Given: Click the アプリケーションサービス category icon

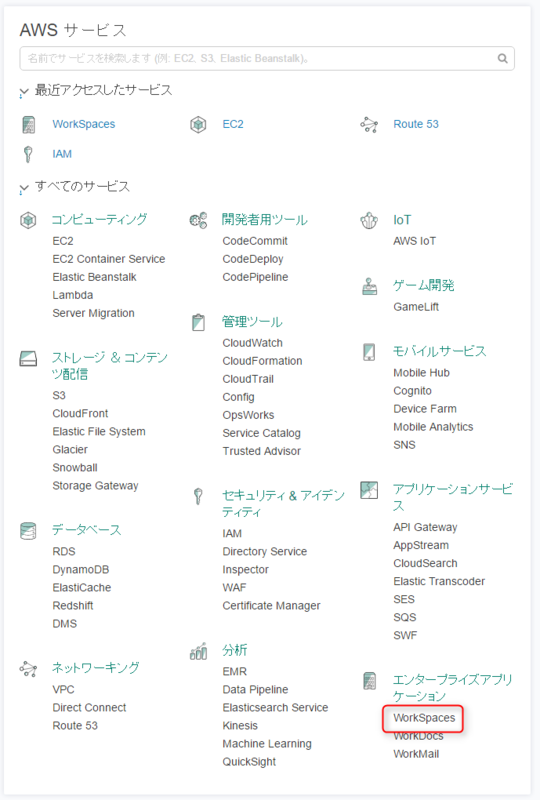Looking at the screenshot, I should point(369,490).
